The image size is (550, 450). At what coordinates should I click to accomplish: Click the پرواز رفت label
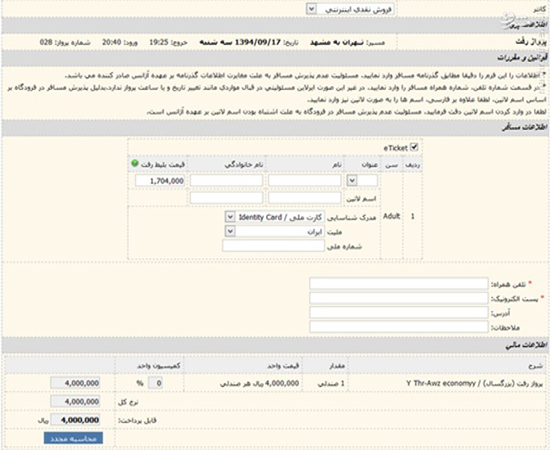pos(531,42)
